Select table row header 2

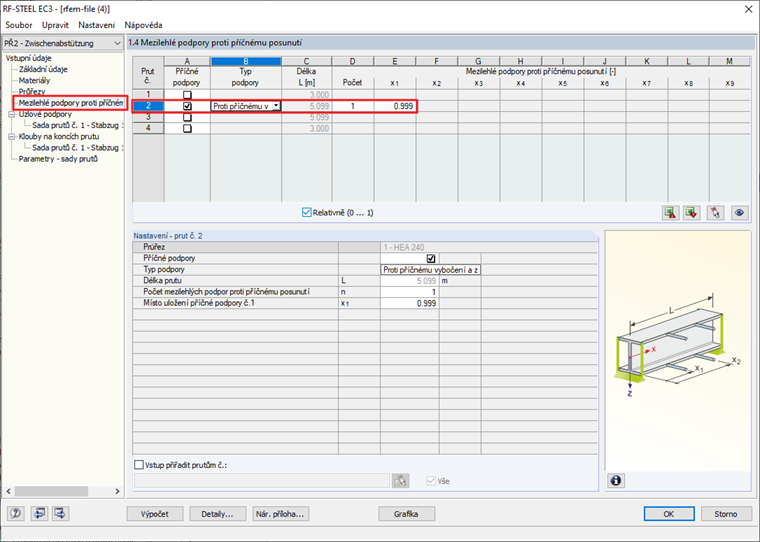click(x=148, y=106)
